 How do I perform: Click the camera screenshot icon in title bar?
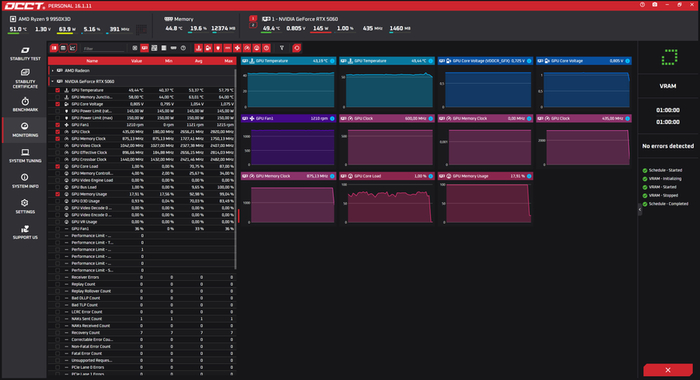(654, 4)
